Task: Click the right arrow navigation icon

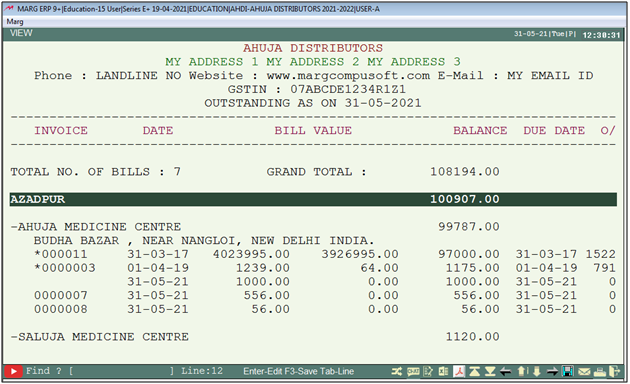Action: [552, 372]
